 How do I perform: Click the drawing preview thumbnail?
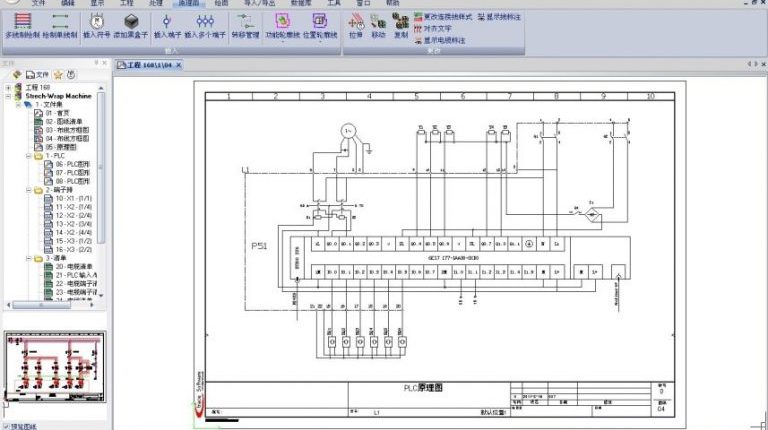tap(55, 367)
